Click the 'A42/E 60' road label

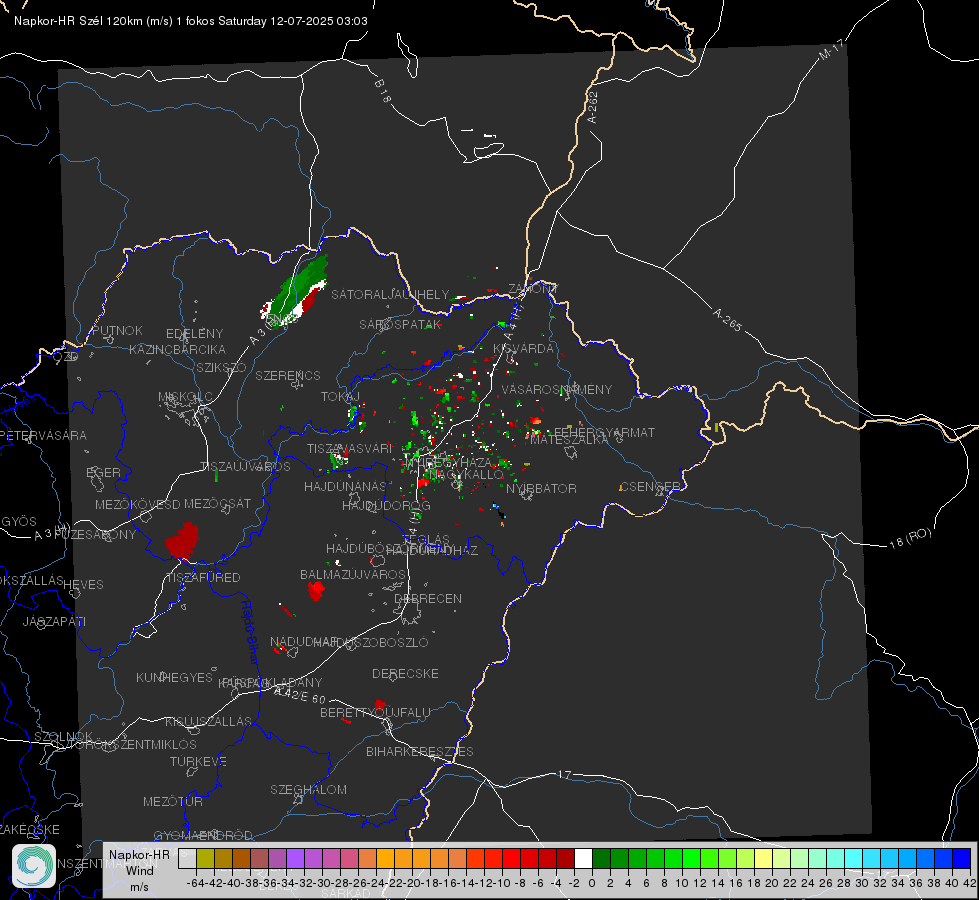[x=300, y=695]
